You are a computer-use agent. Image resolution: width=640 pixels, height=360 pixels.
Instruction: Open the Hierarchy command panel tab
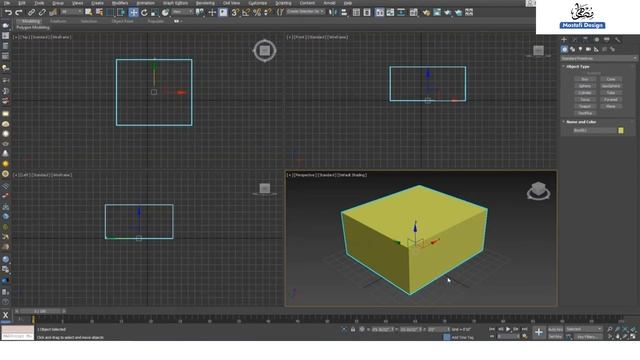tap(585, 40)
